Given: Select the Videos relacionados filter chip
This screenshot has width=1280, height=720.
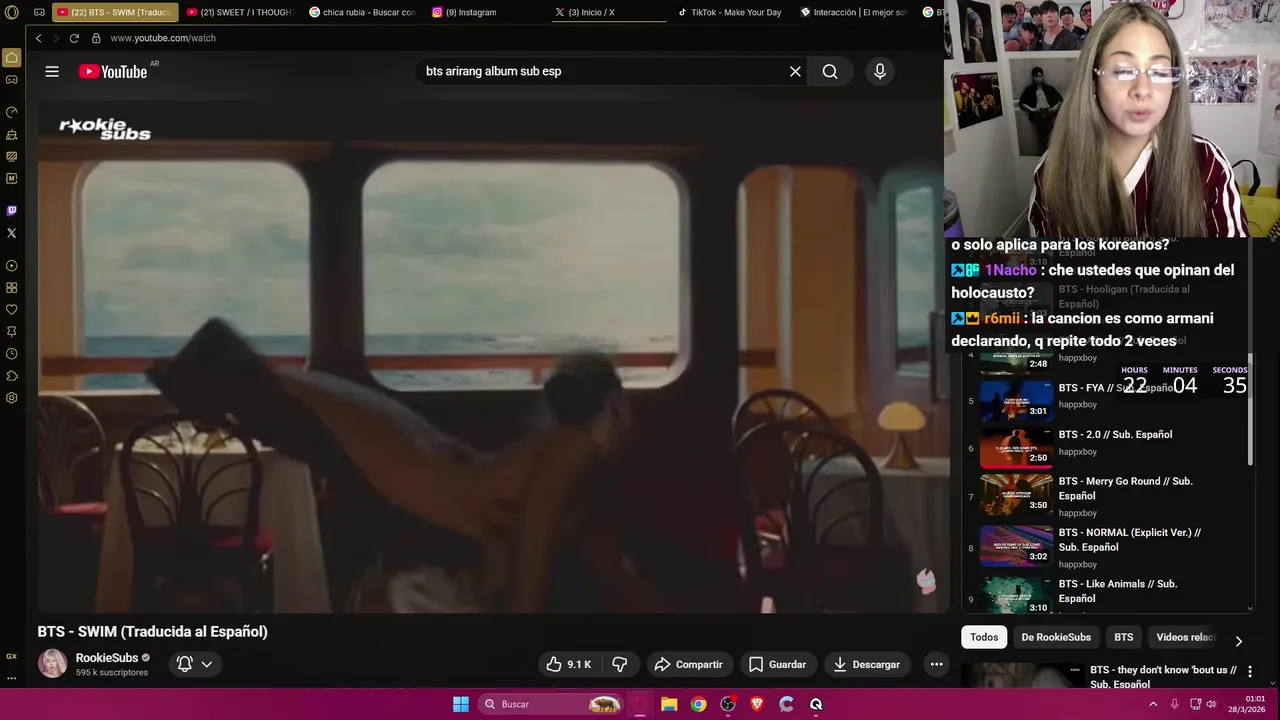Looking at the screenshot, I should 1186,637.
